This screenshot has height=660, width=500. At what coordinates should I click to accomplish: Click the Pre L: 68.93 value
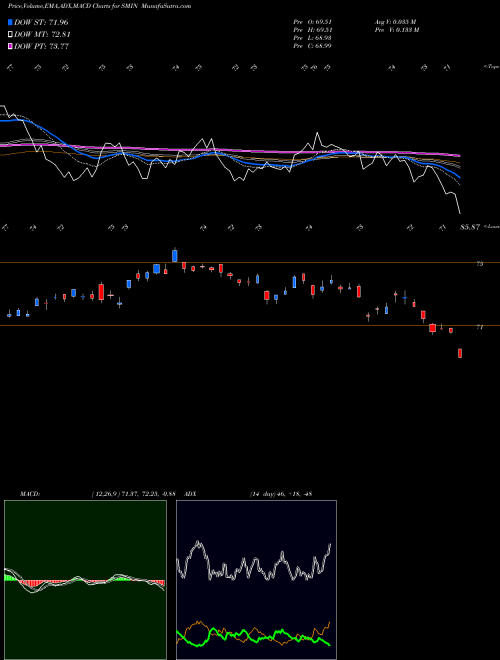point(312,38)
